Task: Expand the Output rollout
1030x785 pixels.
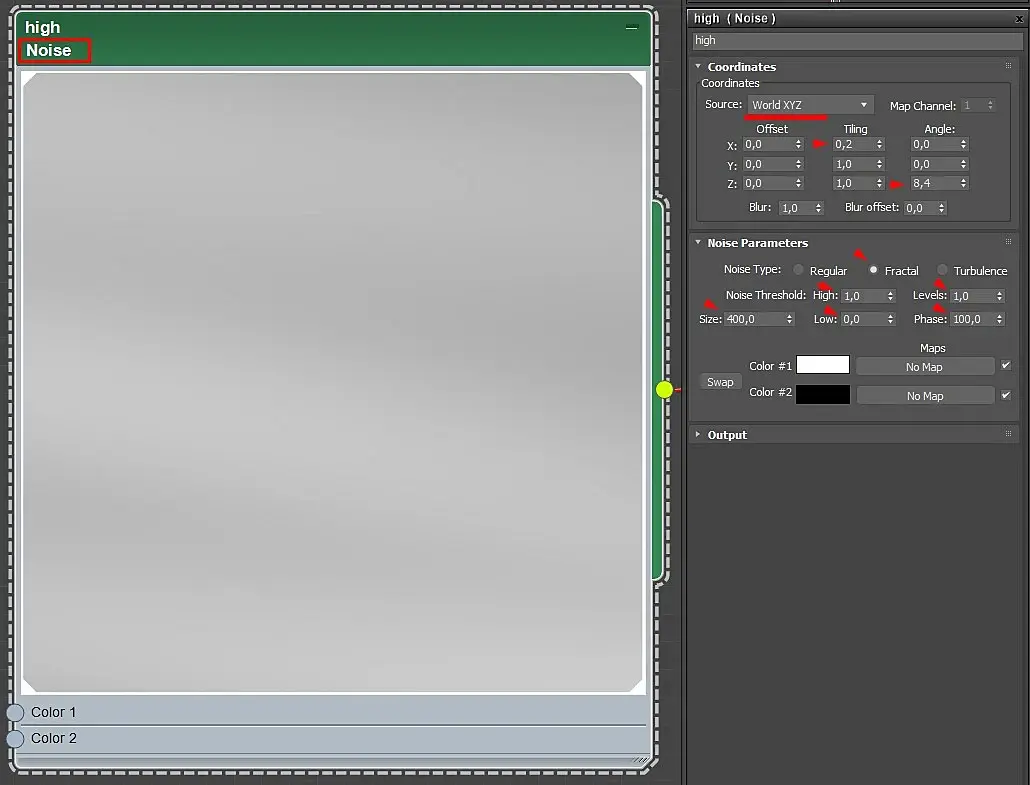Action: [698, 434]
